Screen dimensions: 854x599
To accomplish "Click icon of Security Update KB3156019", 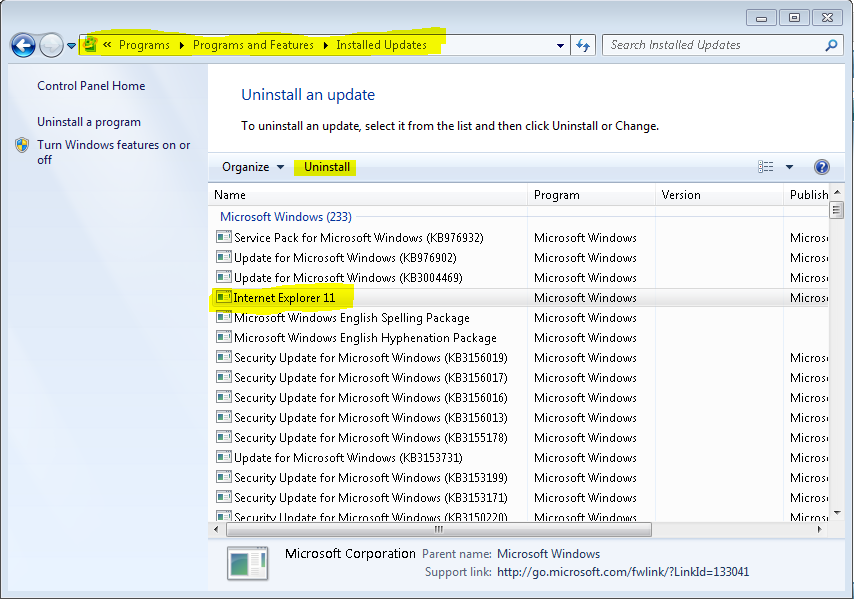I will pos(223,357).
